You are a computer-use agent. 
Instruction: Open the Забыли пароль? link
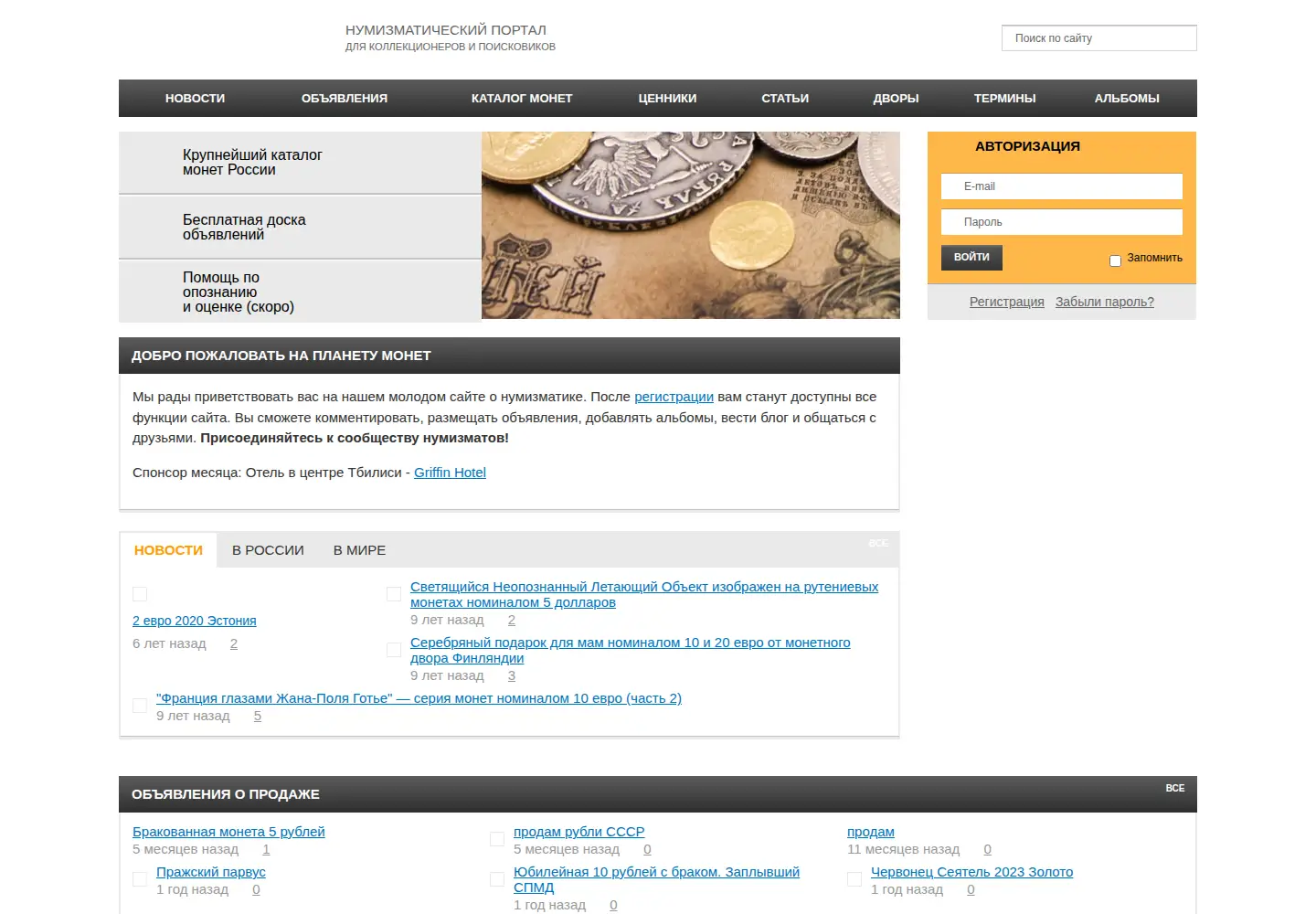click(x=1104, y=302)
